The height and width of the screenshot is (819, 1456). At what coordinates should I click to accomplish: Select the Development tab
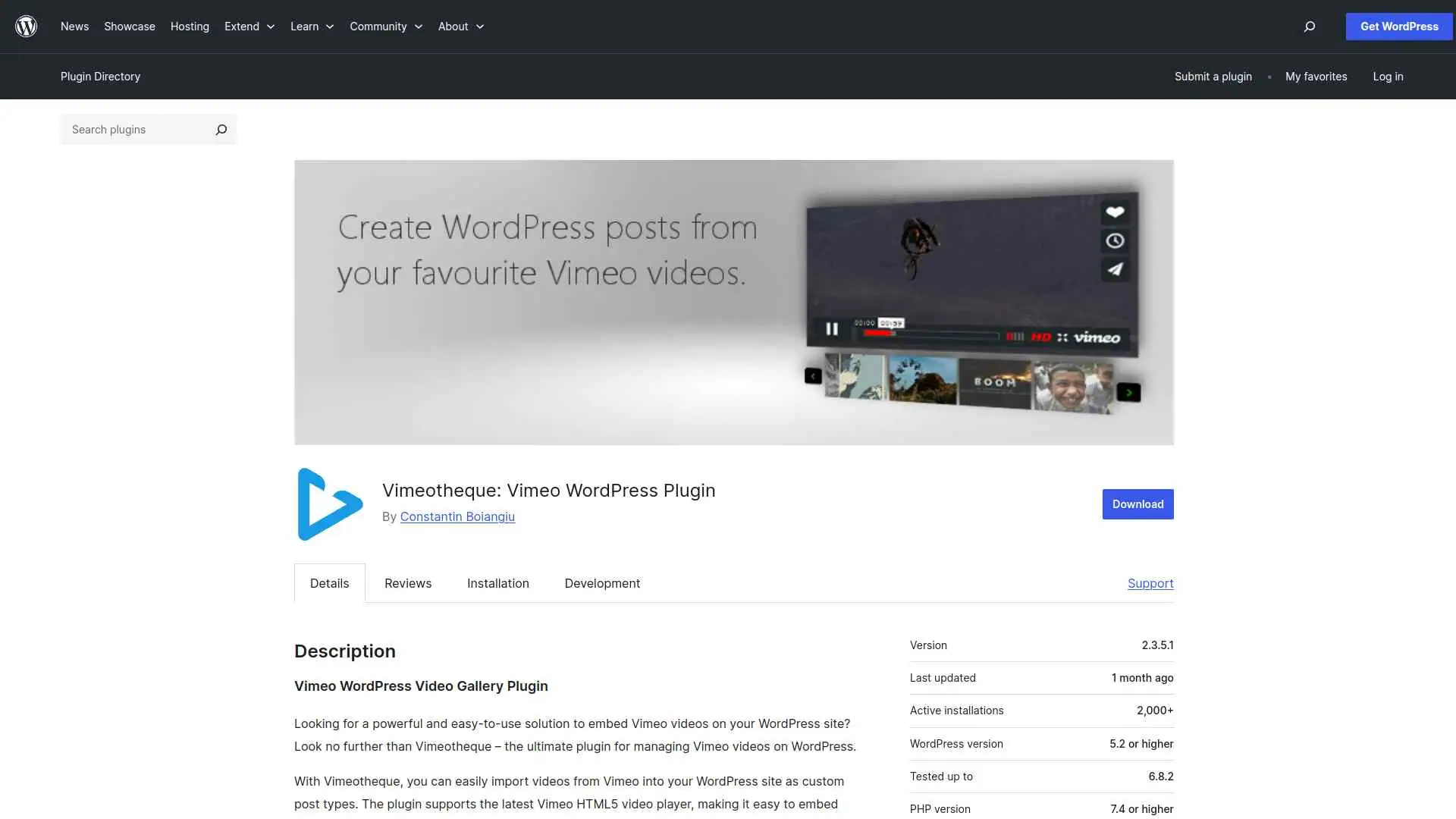tap(601, 583)
